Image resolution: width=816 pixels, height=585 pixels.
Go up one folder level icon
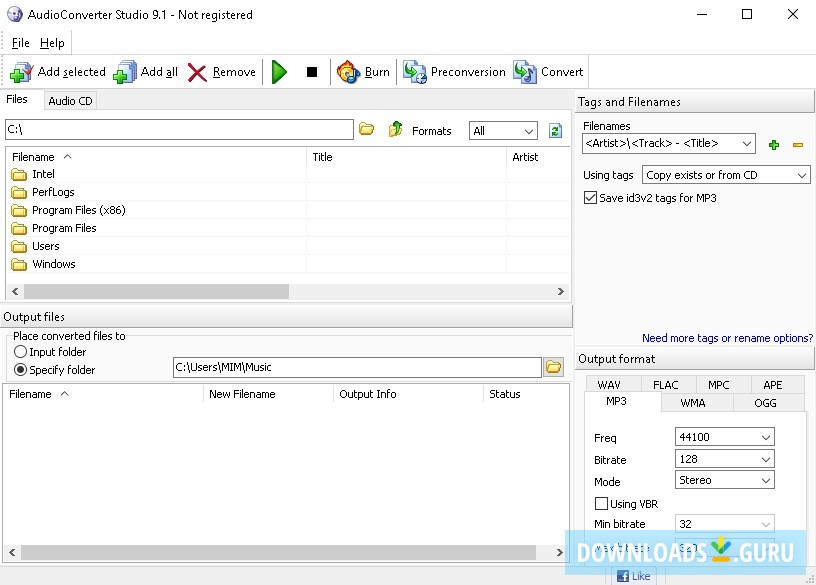pos(396,129)
